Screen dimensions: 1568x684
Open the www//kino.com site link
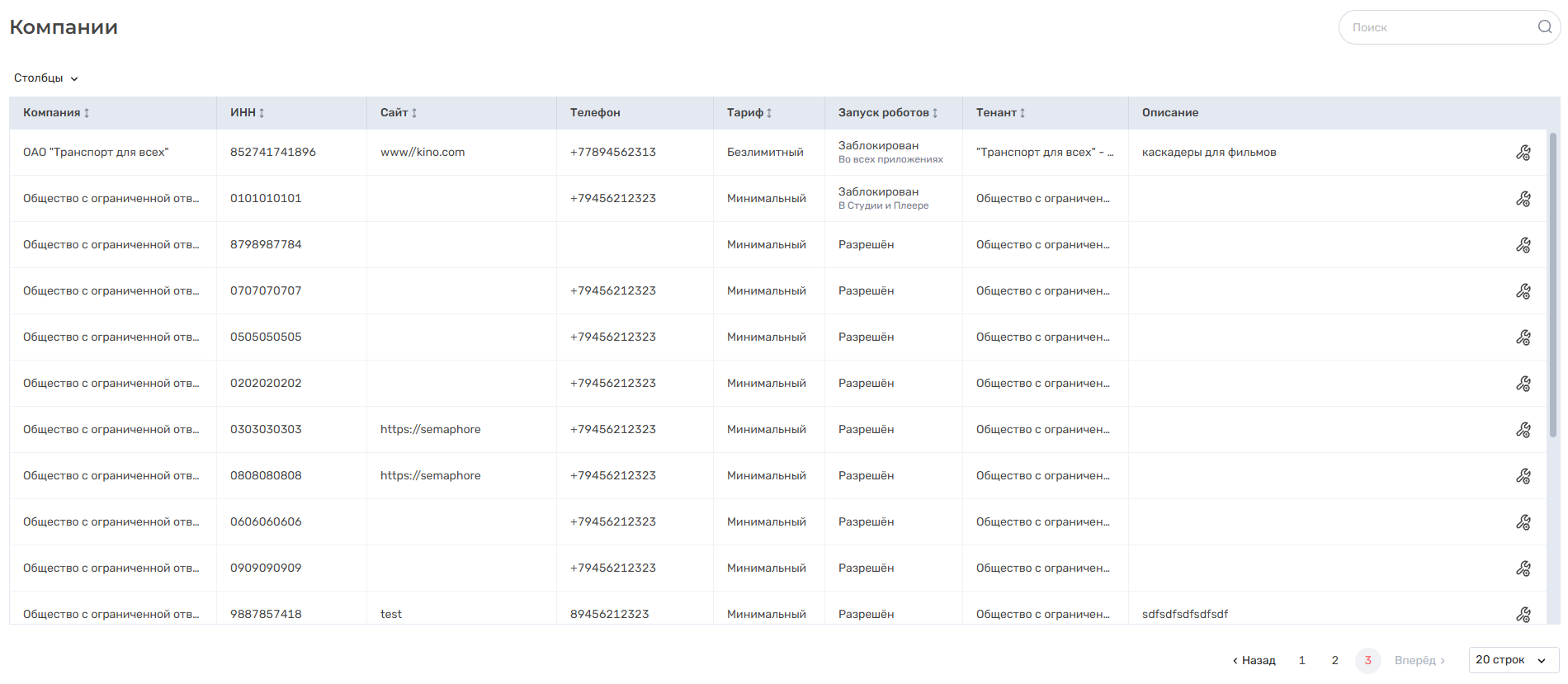click(x=423, y=153)
